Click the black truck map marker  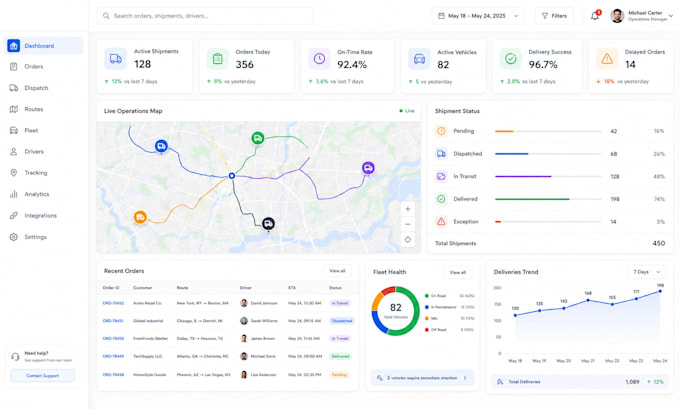point(268,224)
